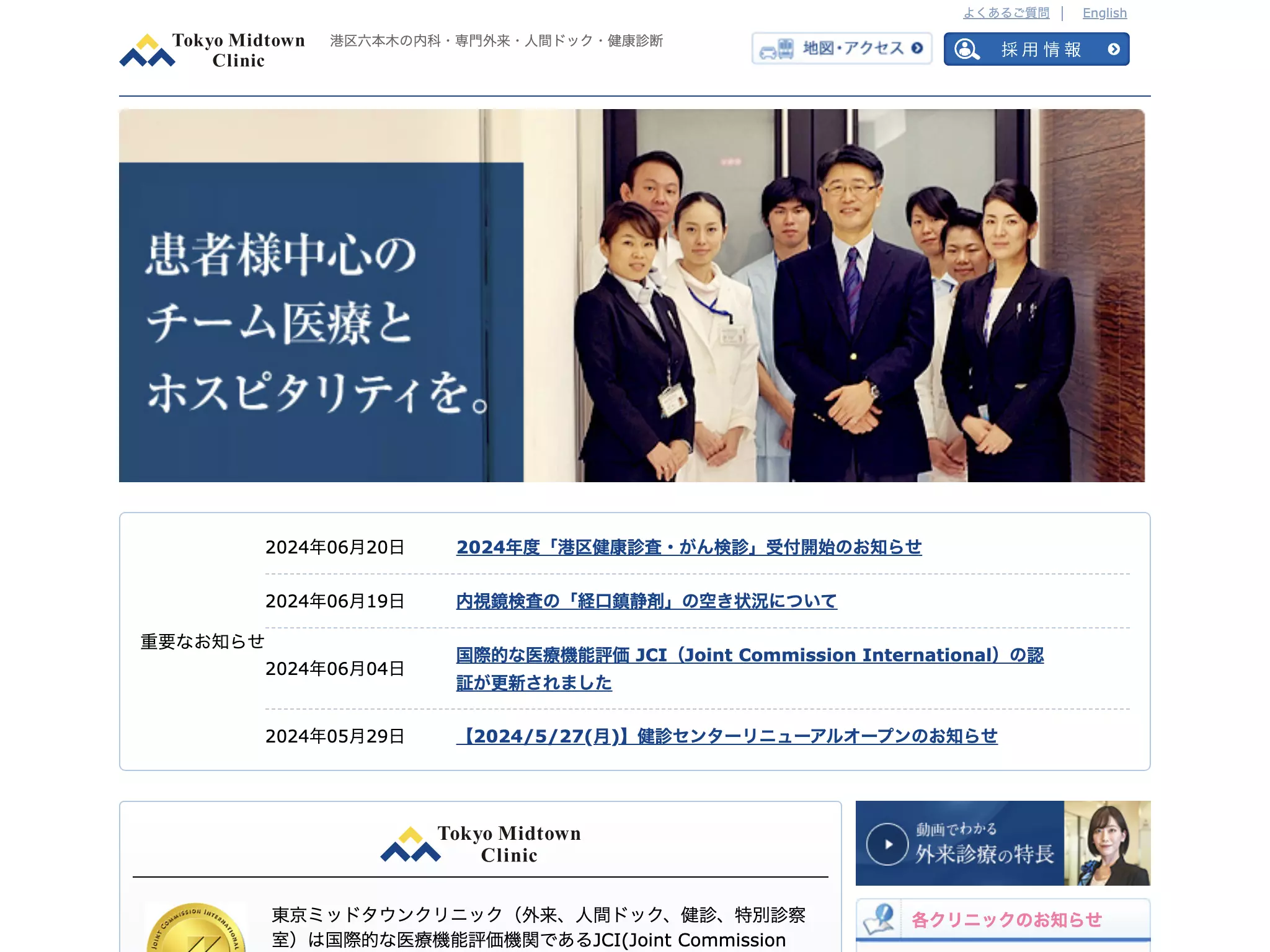Screen dimensions: 1270x952
Task: Click the arrow icon on 採用情報 button
Action: point(1114,49)
